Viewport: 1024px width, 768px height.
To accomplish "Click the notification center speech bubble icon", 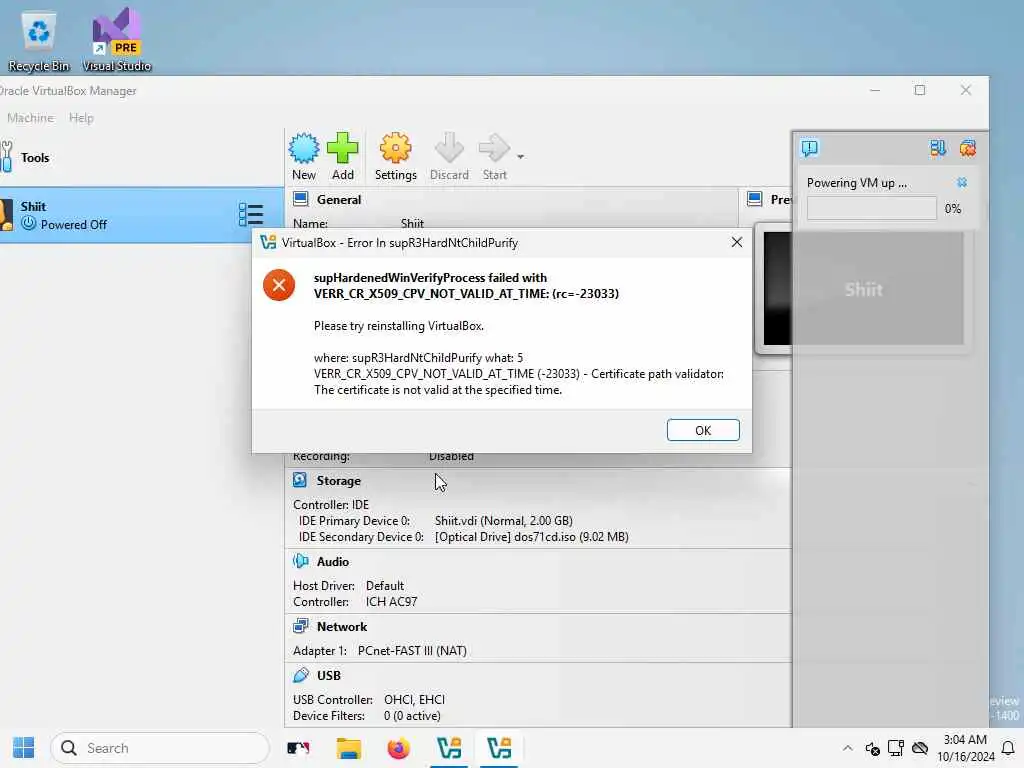I will point(810,148).
